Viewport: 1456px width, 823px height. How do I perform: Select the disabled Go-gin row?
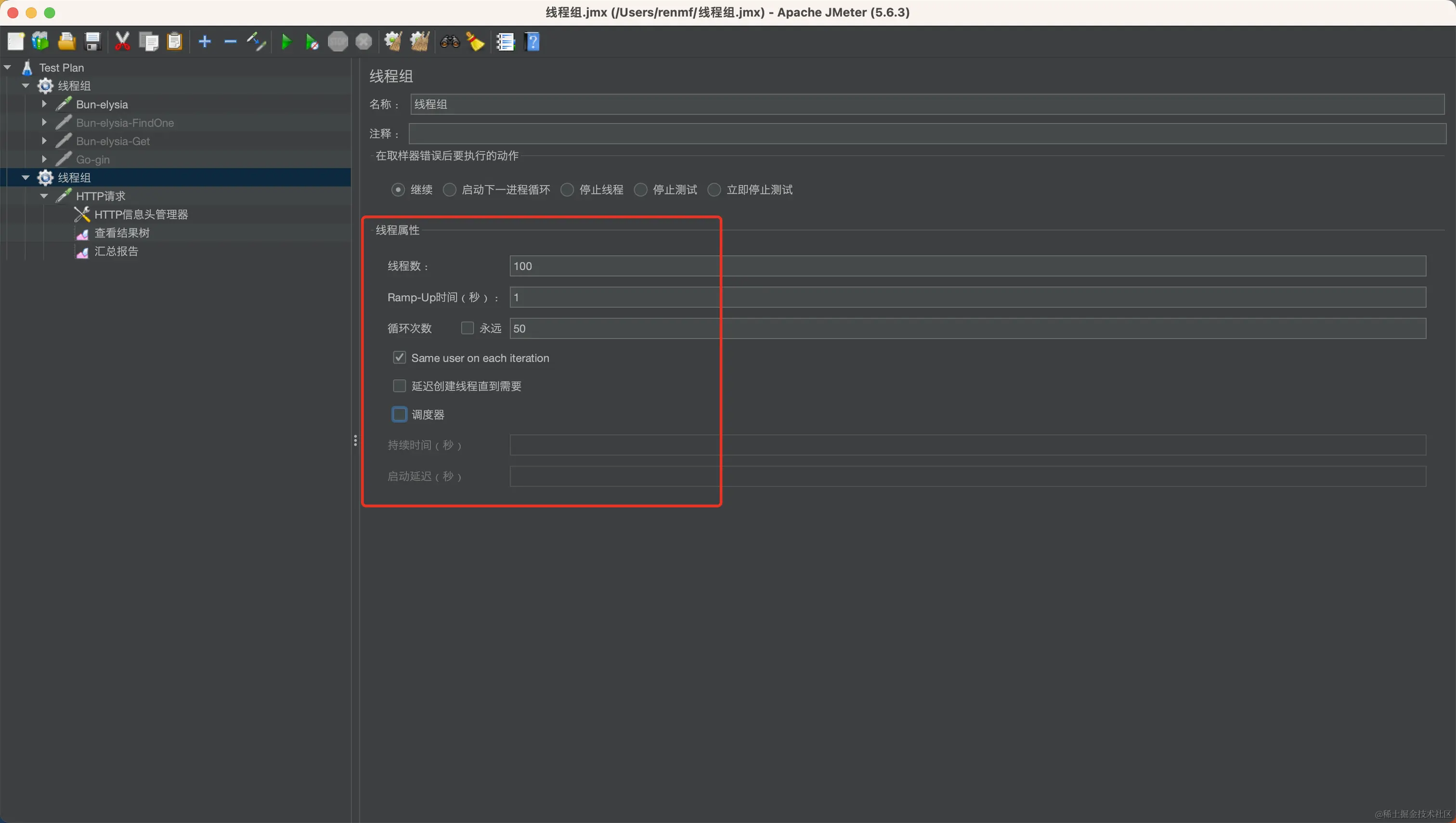[x=93, y=159]
